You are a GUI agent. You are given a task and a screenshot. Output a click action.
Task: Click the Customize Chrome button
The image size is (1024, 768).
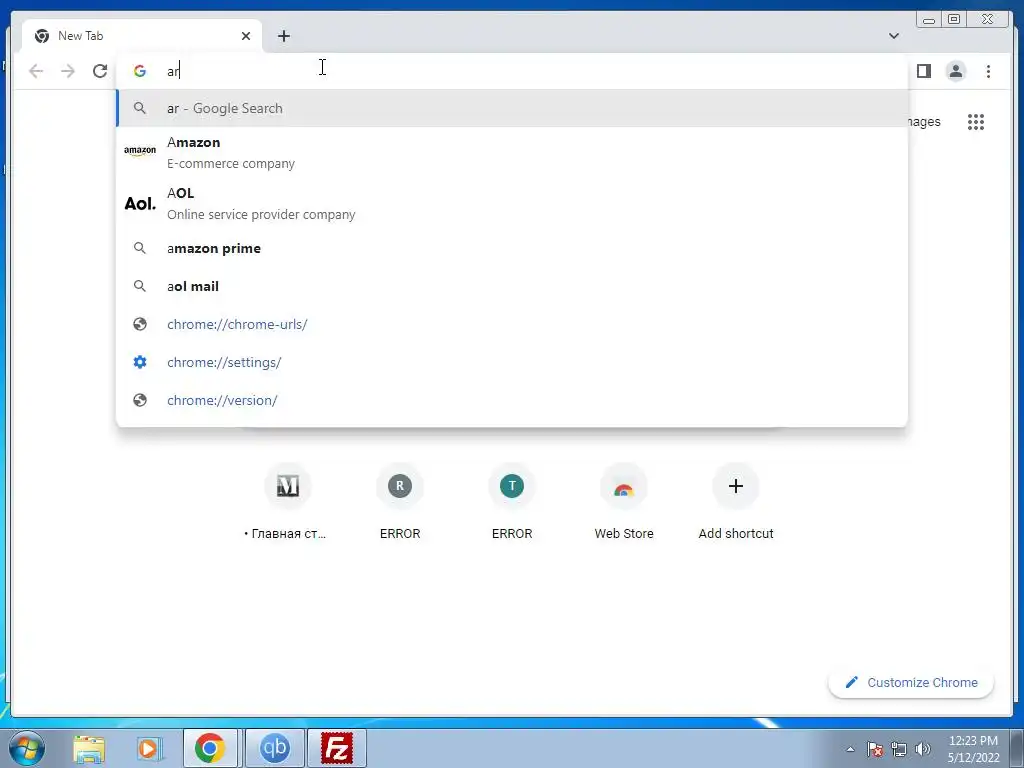(x=911, y=682)
